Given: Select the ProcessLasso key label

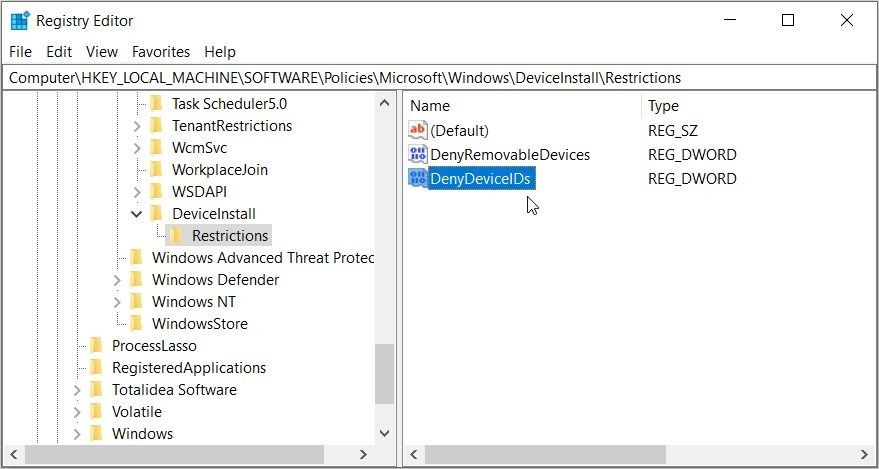Looking at the screenshot, I should click(154, 345).
